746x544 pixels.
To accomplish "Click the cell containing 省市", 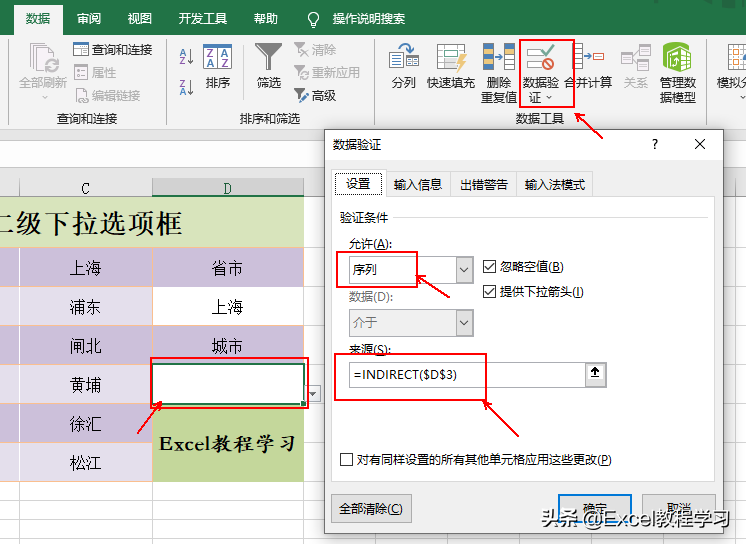I will (227, 267).
